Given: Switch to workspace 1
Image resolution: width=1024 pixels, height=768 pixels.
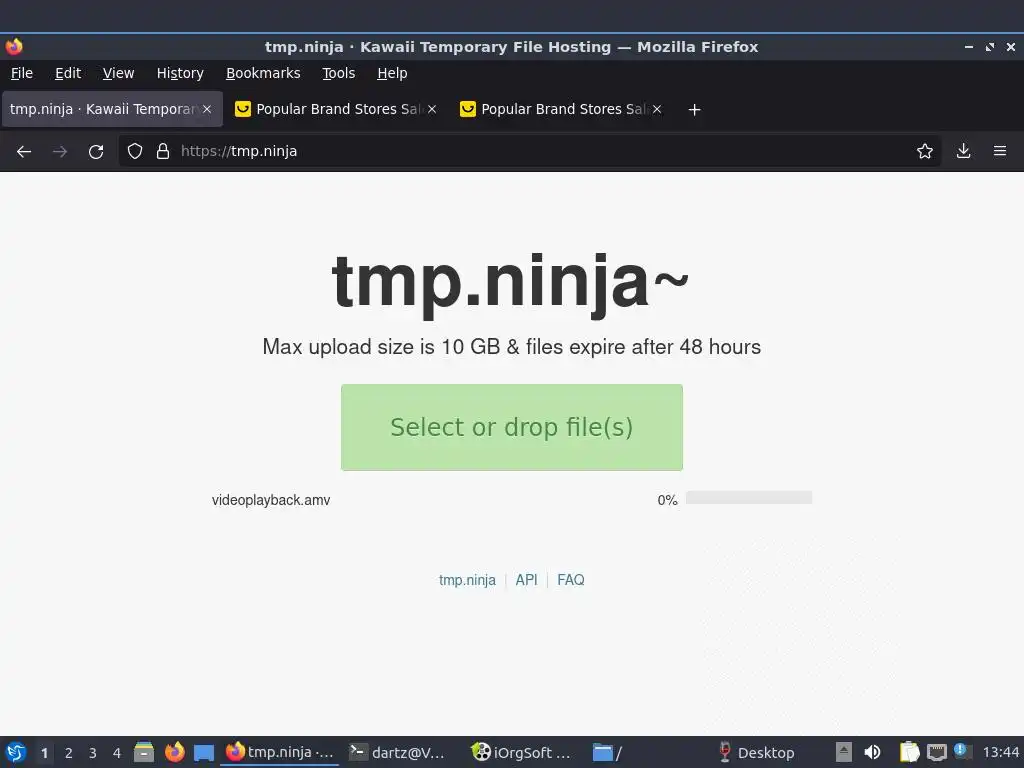Looking at the screenshot, I should (x=44, y=753).
